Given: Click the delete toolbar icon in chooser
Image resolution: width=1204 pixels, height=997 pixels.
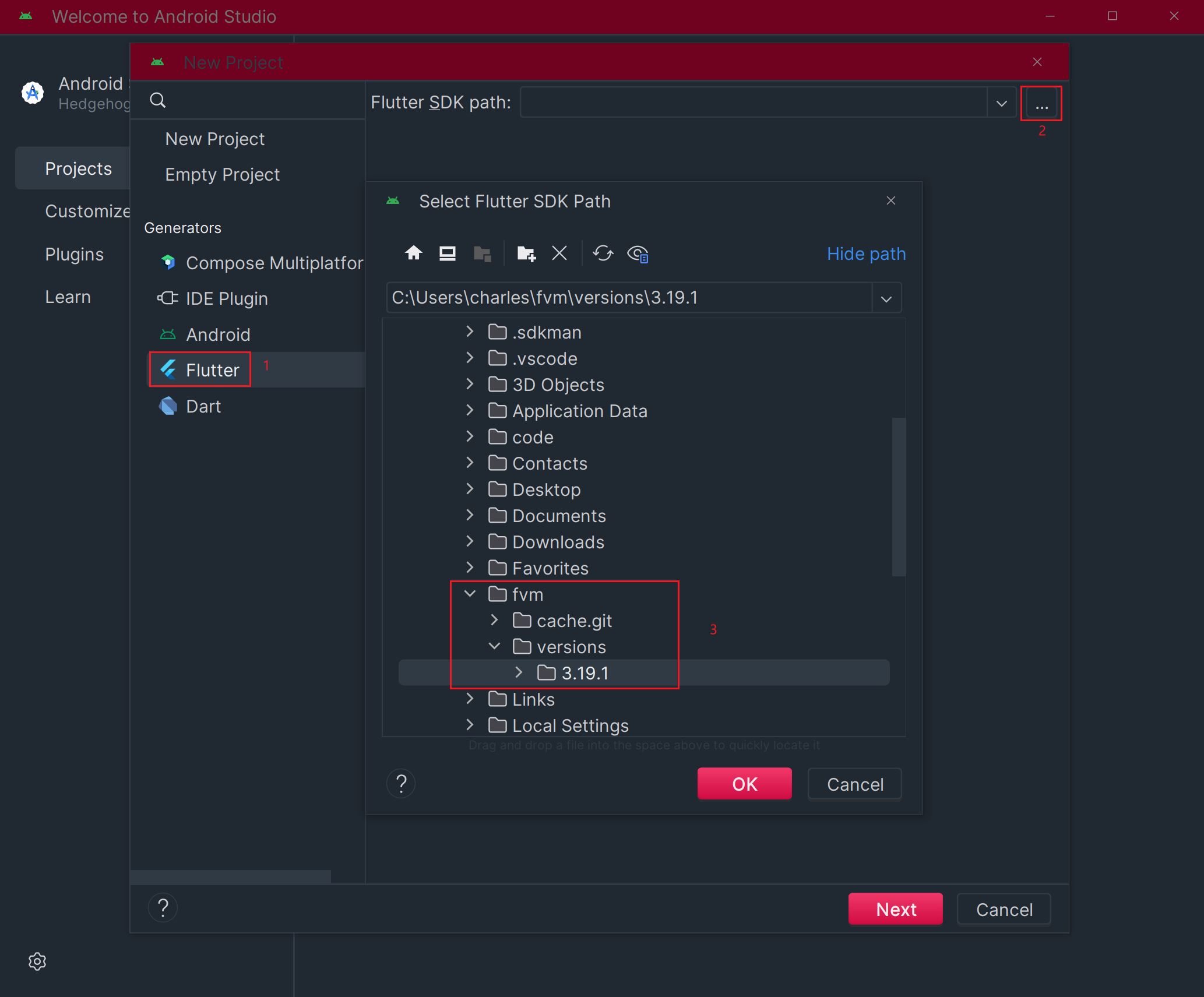Looking at the screenshot, I should pyautogui.click(x=559, y=253).
